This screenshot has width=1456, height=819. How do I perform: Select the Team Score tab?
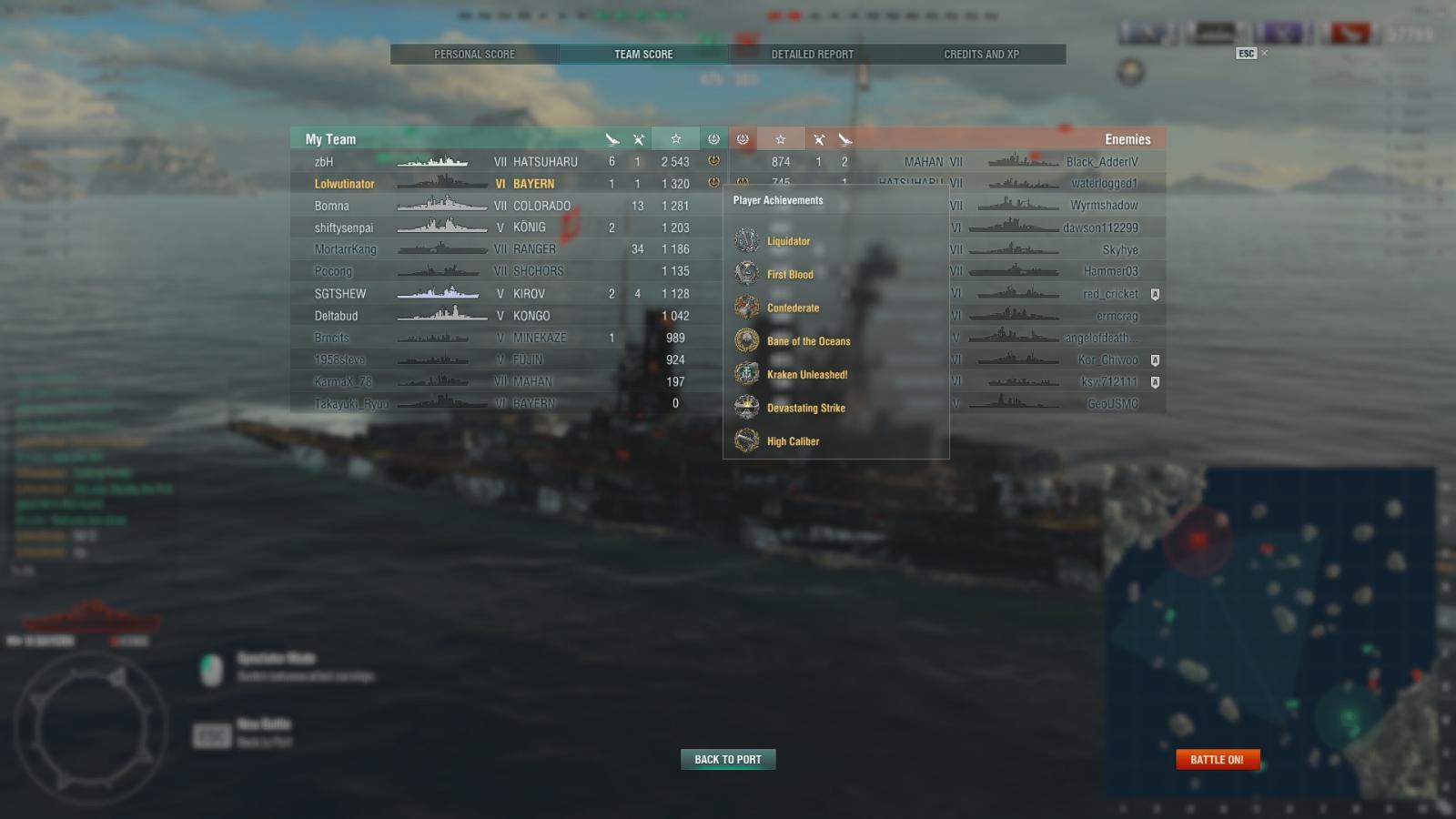coord(643,55)
